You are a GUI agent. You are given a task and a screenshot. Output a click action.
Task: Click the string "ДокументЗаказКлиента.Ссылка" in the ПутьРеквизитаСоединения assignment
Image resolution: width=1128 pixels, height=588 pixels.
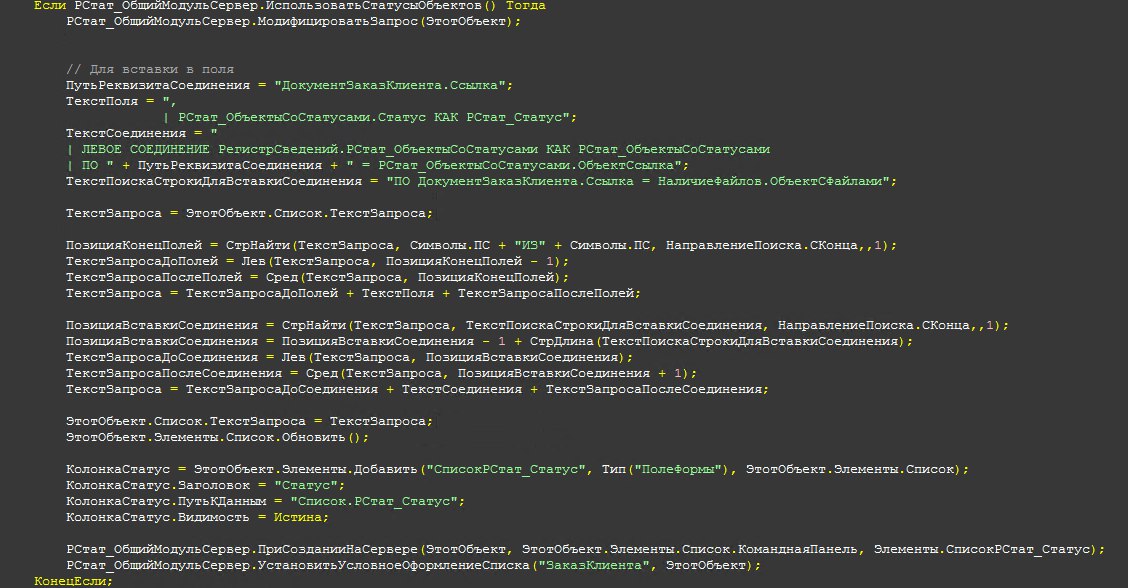tap(390, 86)
